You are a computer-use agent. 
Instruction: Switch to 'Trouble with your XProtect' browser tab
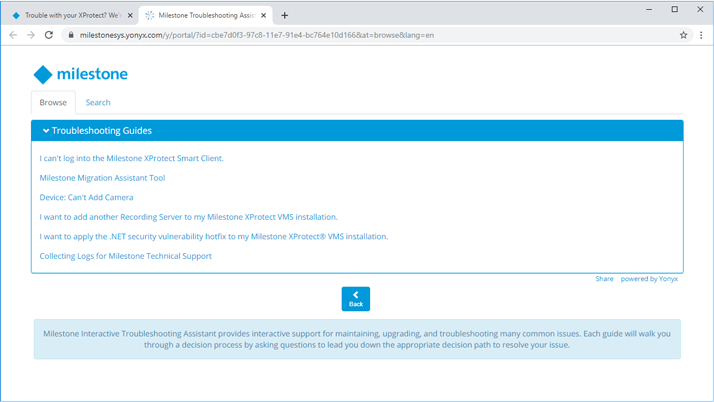pos(70,15)
